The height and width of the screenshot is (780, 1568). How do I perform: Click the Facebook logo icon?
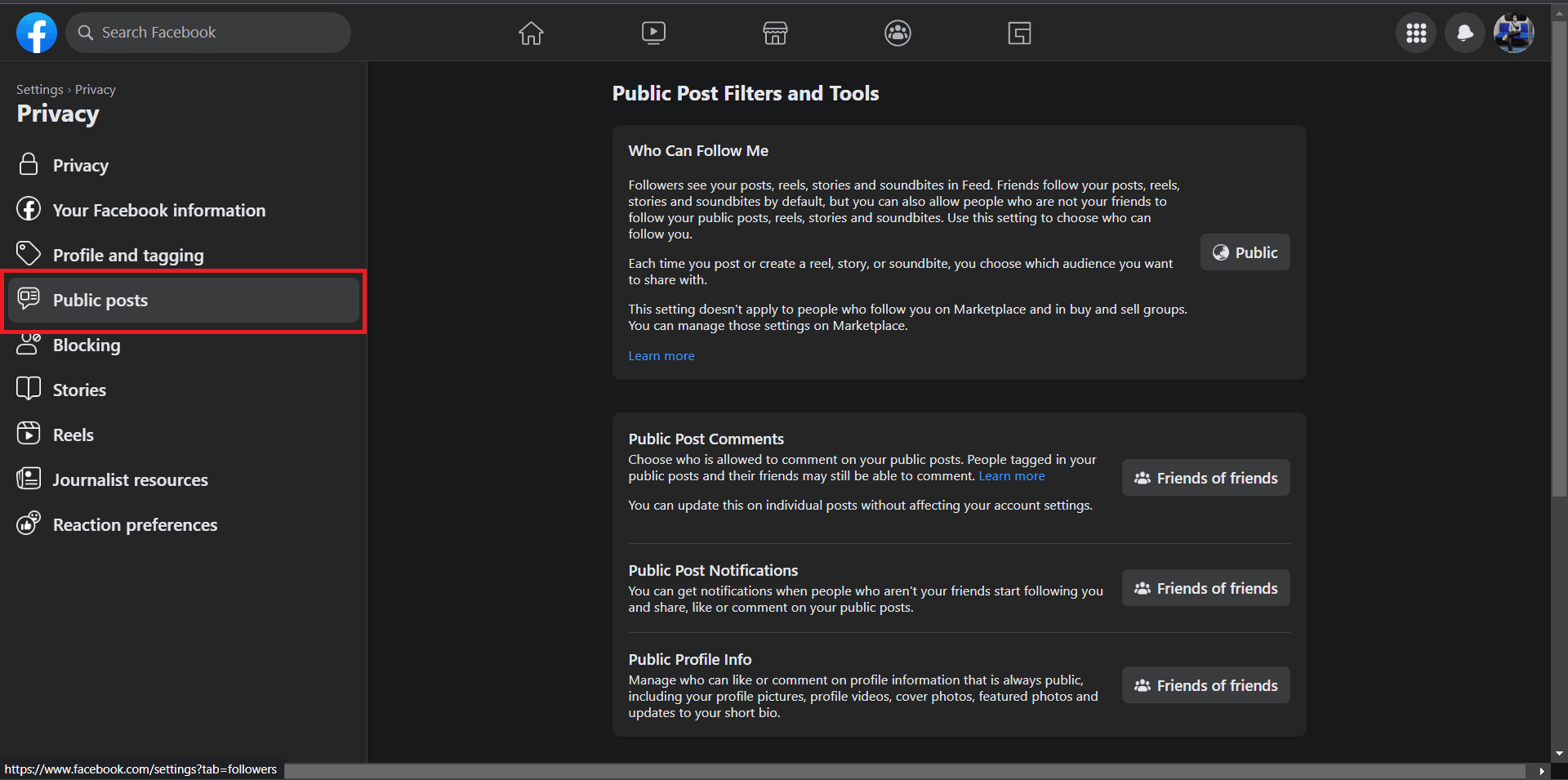coord(37,33)
